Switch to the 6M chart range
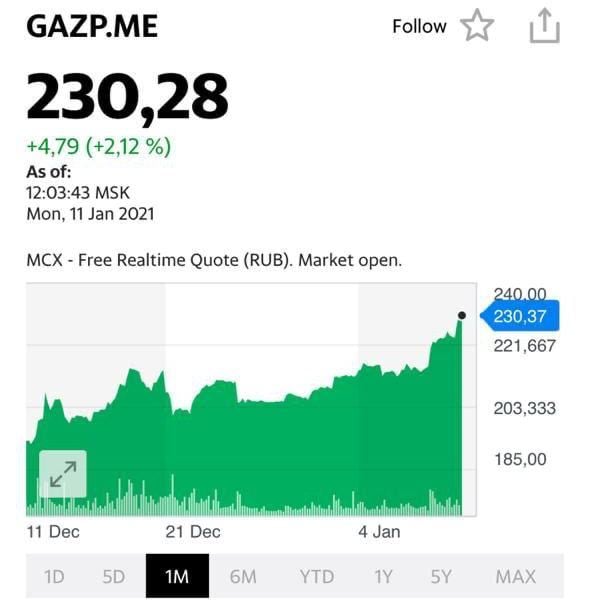589x601 pixels. point(243,576)
